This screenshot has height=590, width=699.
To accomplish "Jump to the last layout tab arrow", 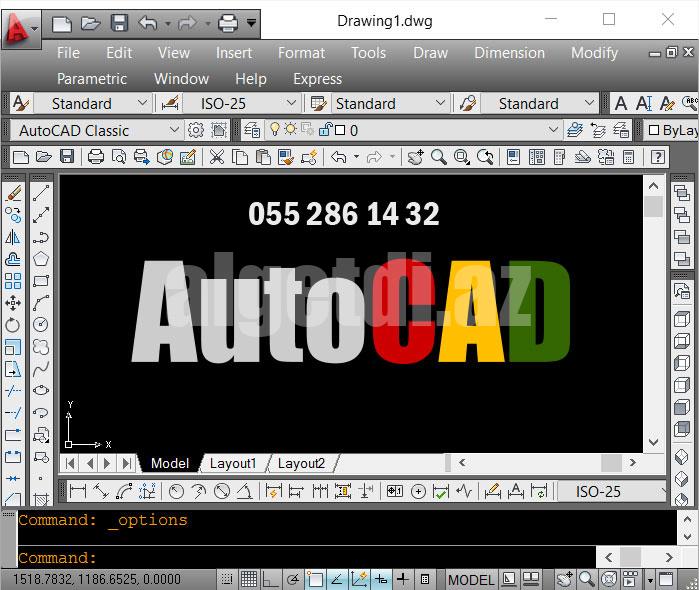I will [127, 463].
